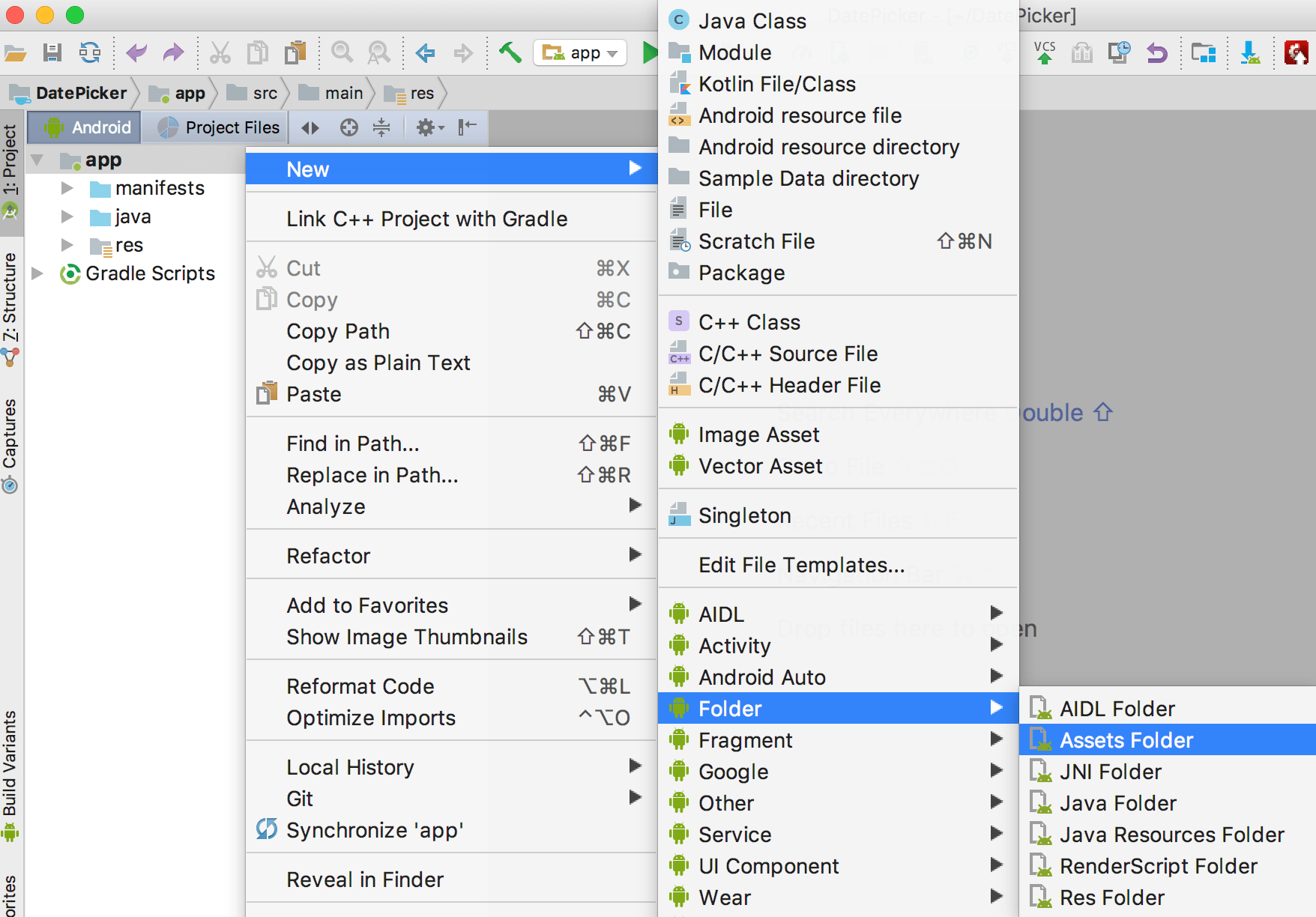Click the res breadcrumb in navigation bar
Viewport: 1316px width, 917px height.
point(421,94)
